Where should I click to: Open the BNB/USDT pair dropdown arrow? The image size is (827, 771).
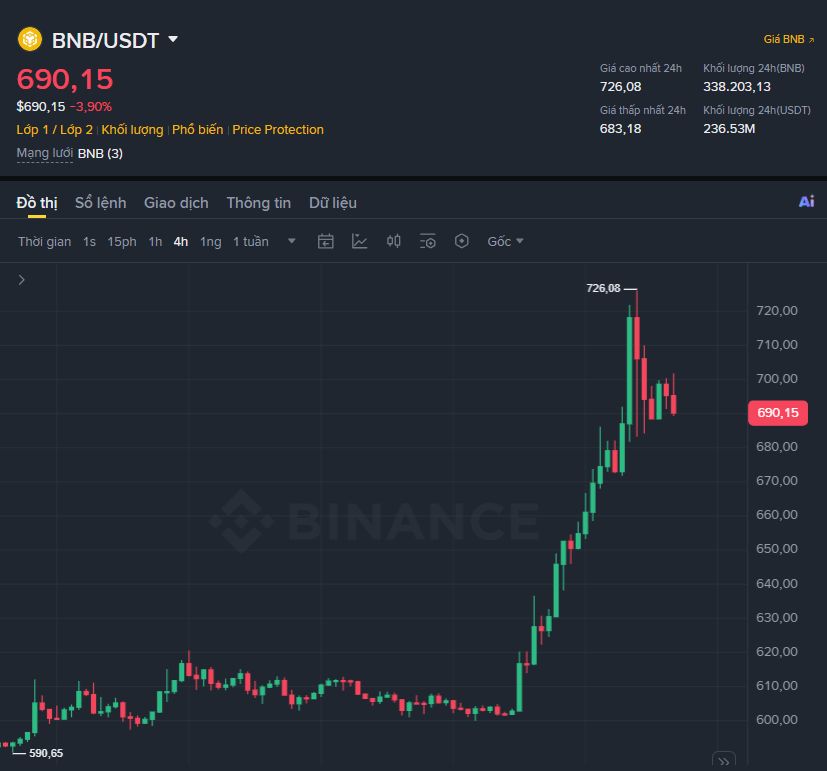[173, 39]
